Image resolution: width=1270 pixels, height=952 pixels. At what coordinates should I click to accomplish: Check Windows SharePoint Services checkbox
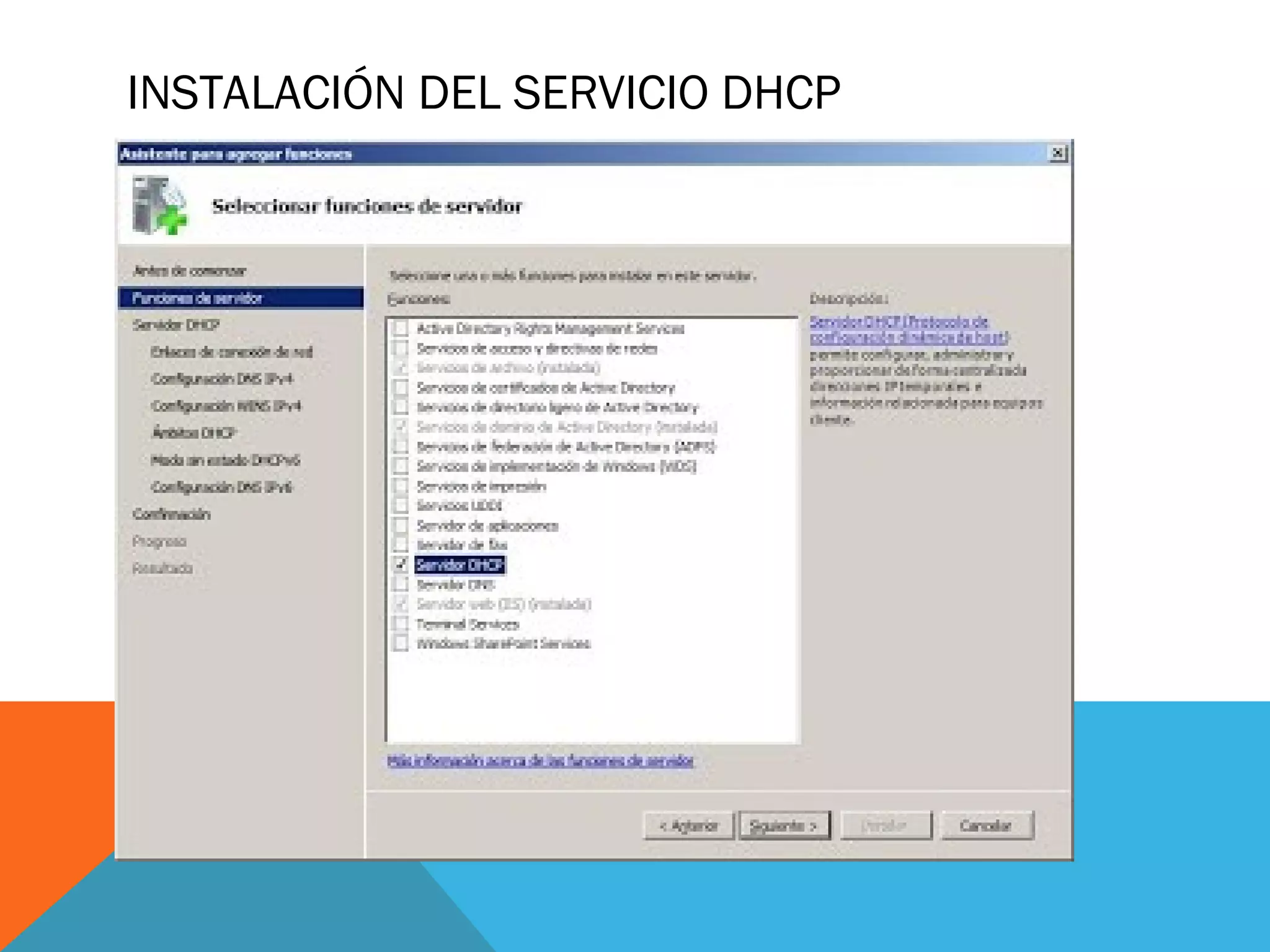click(401, 643)
